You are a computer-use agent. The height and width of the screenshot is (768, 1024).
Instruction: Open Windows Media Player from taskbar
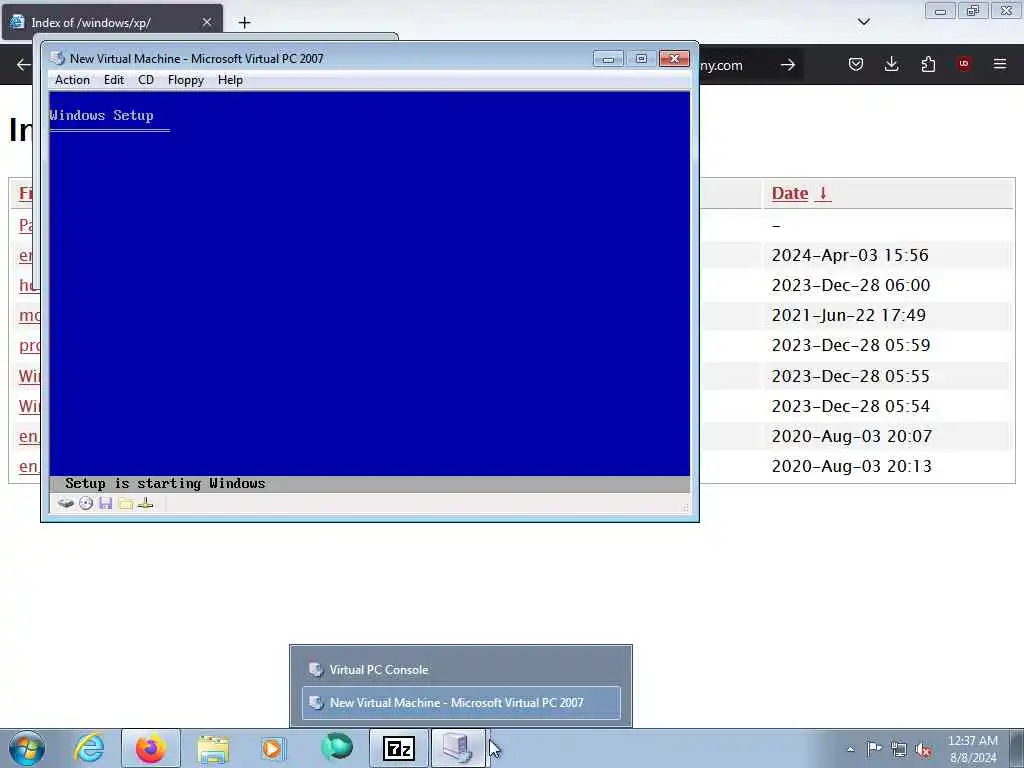[x=273, y=748]
